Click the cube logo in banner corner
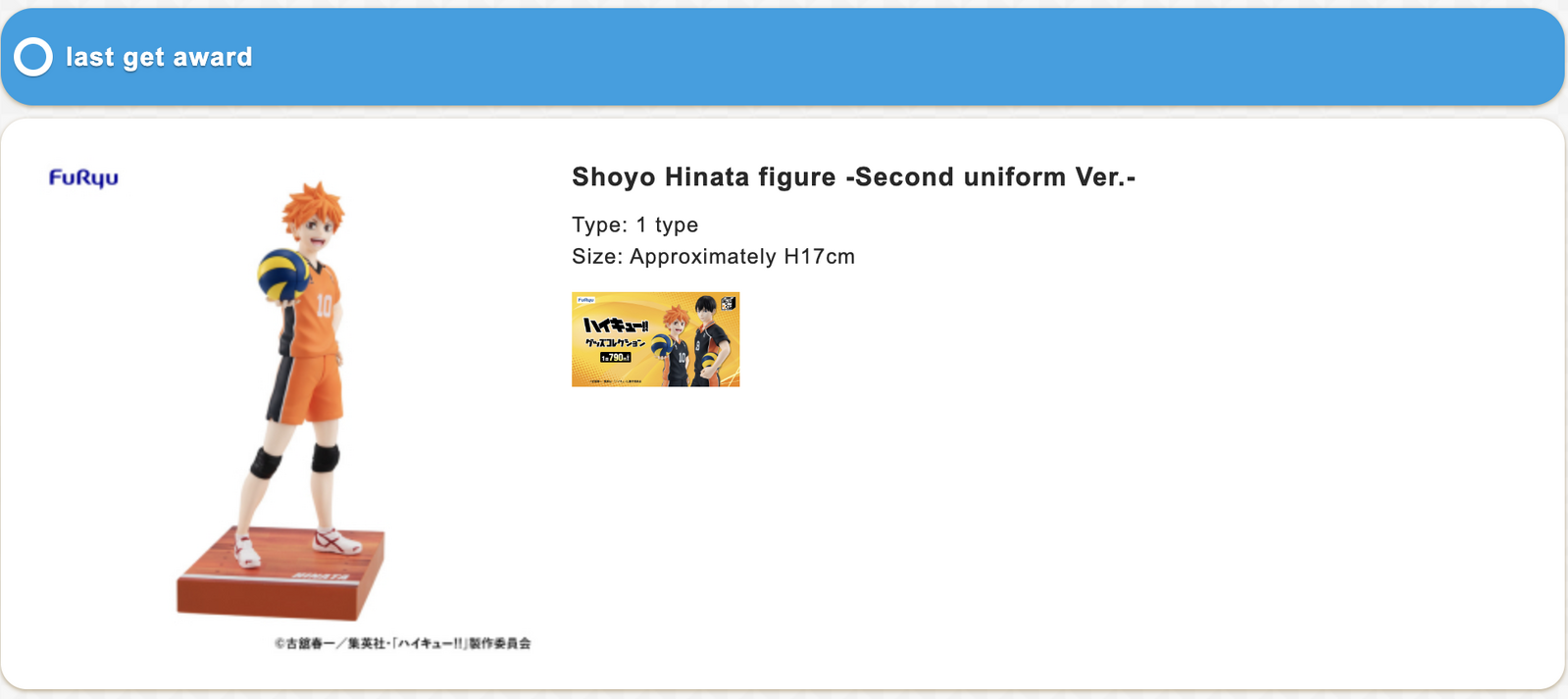 pos(728,303)
